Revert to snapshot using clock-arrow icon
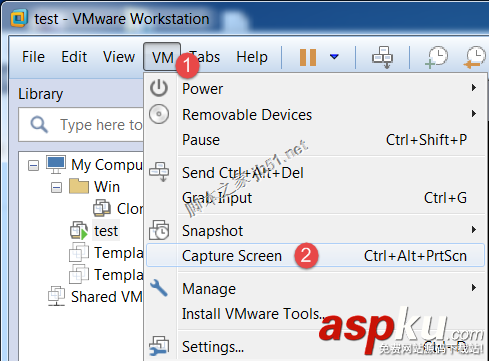The image size is (489, 361). (475, 57)
